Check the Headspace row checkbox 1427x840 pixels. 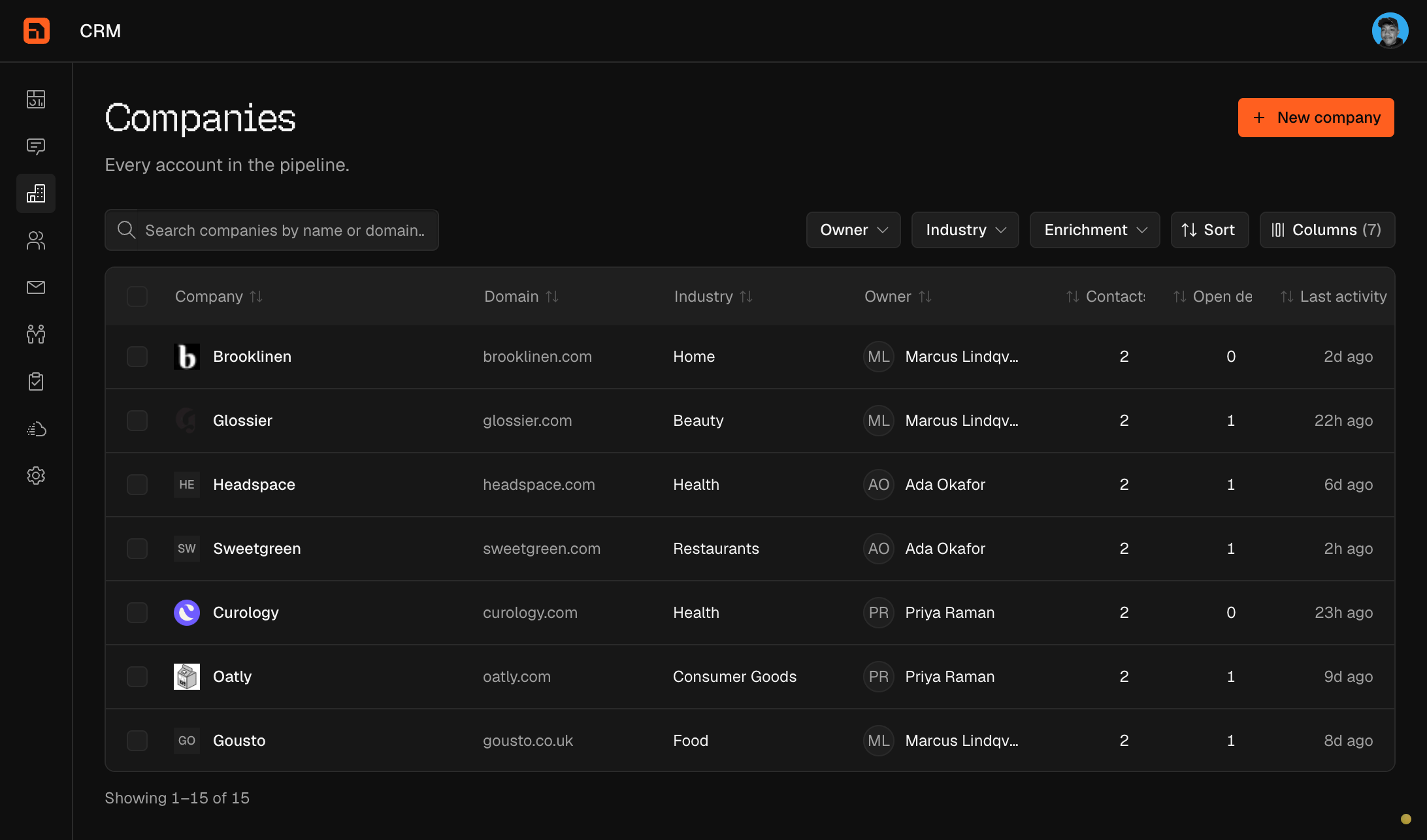pyautogui.click(x=137, y=485)
